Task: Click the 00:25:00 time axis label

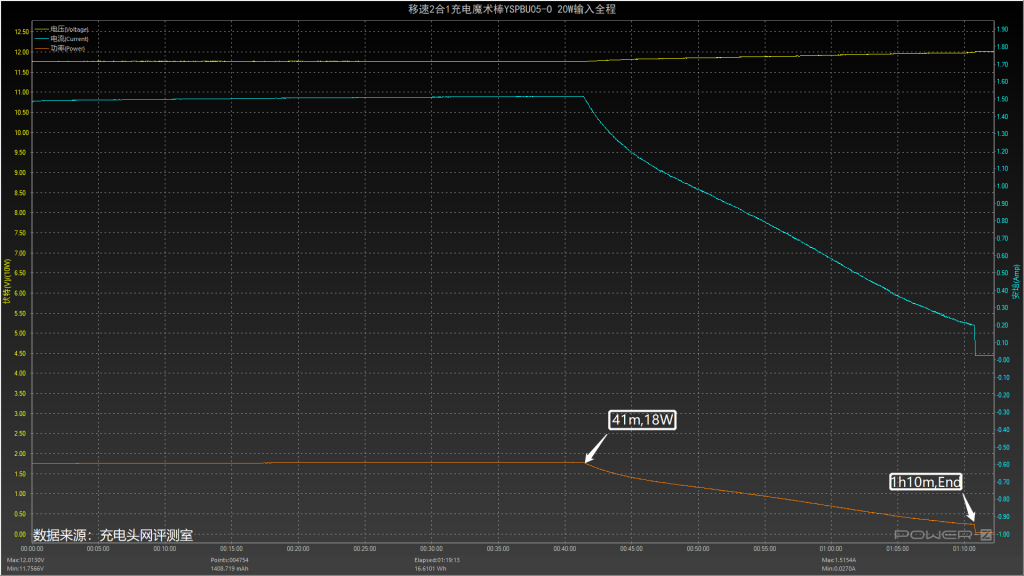Action: coord(364,549)
